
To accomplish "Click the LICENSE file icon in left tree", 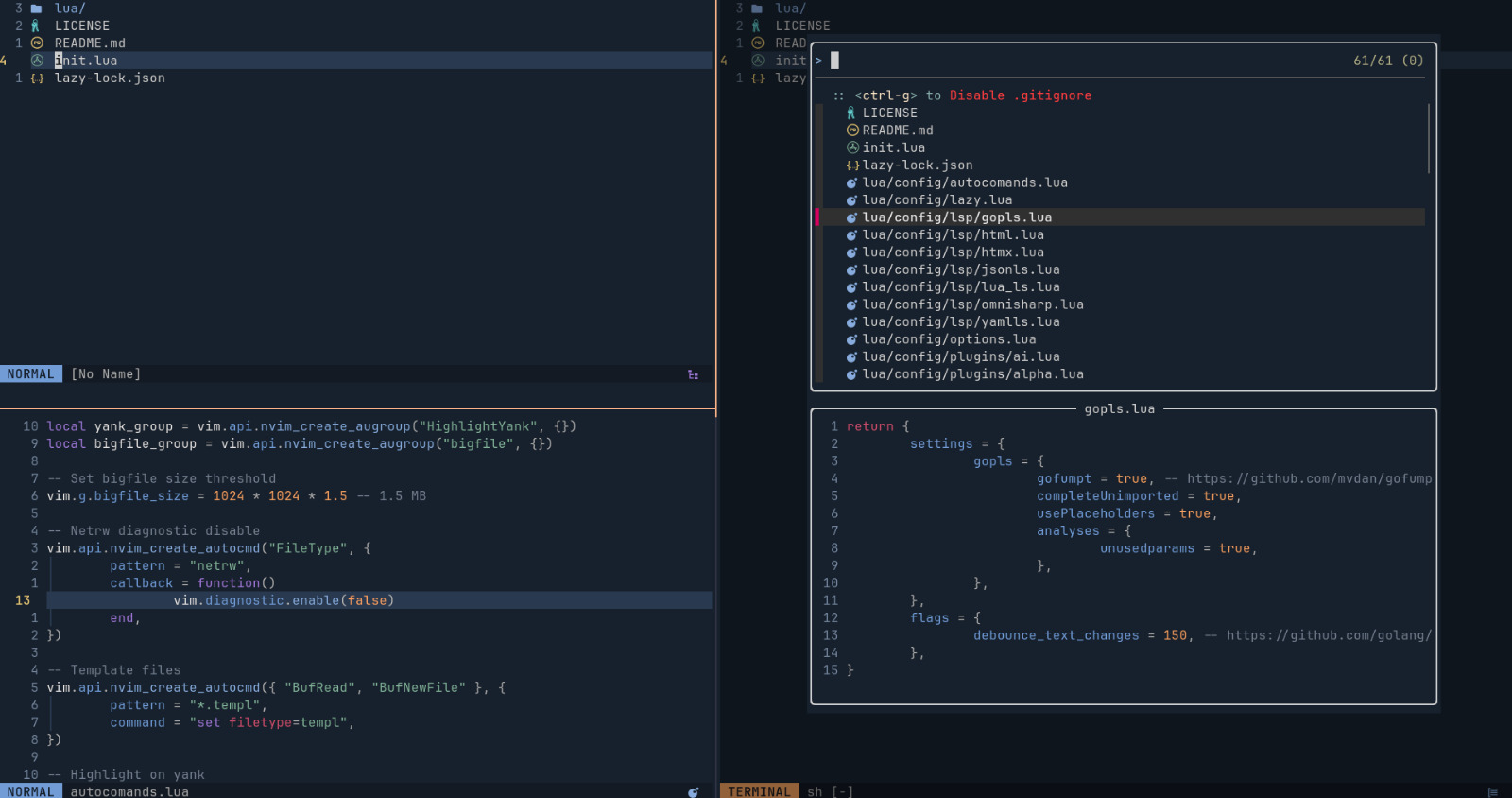I will coord(36,26).
